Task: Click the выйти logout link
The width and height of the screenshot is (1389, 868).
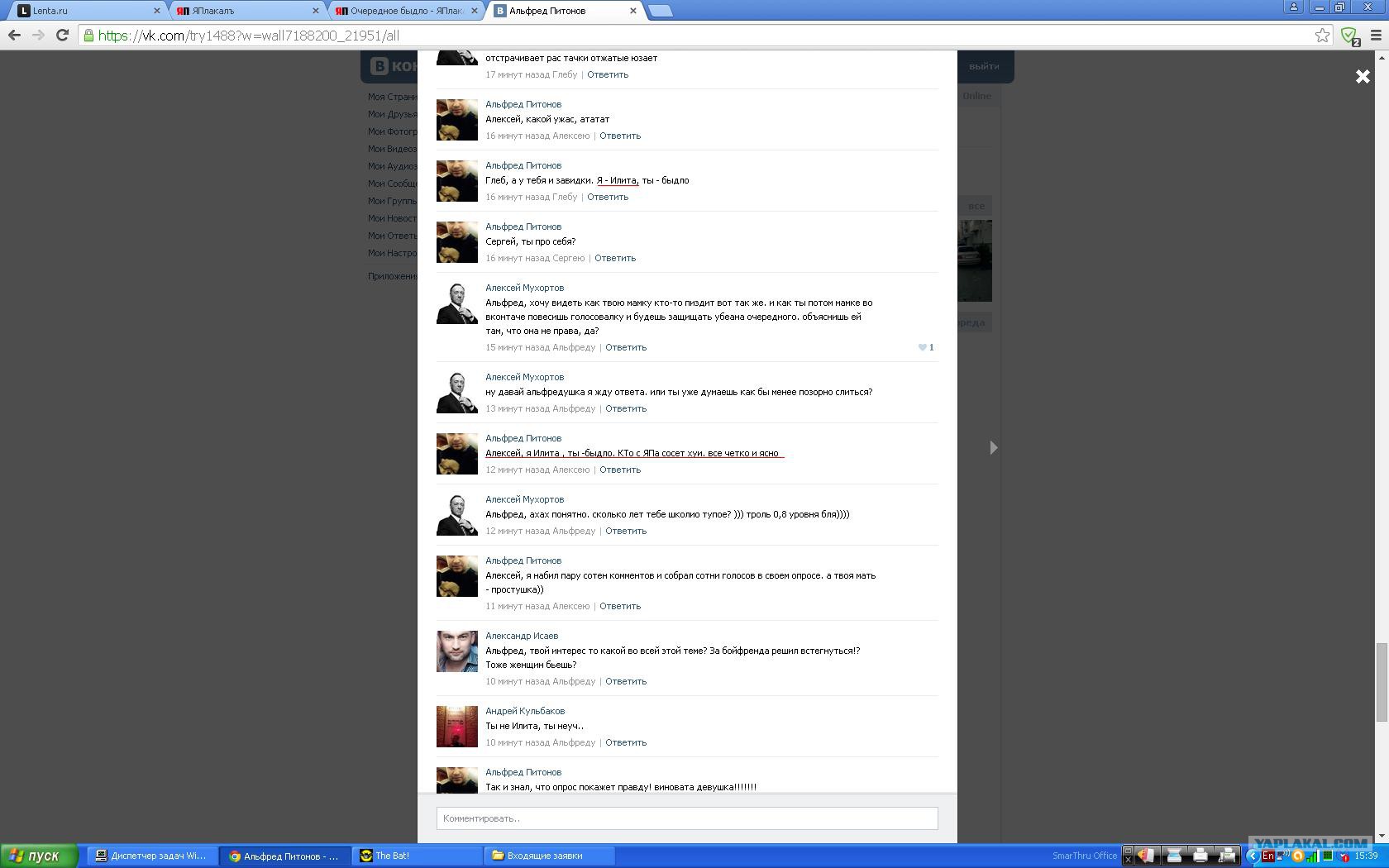Action: tap(984, 66)
